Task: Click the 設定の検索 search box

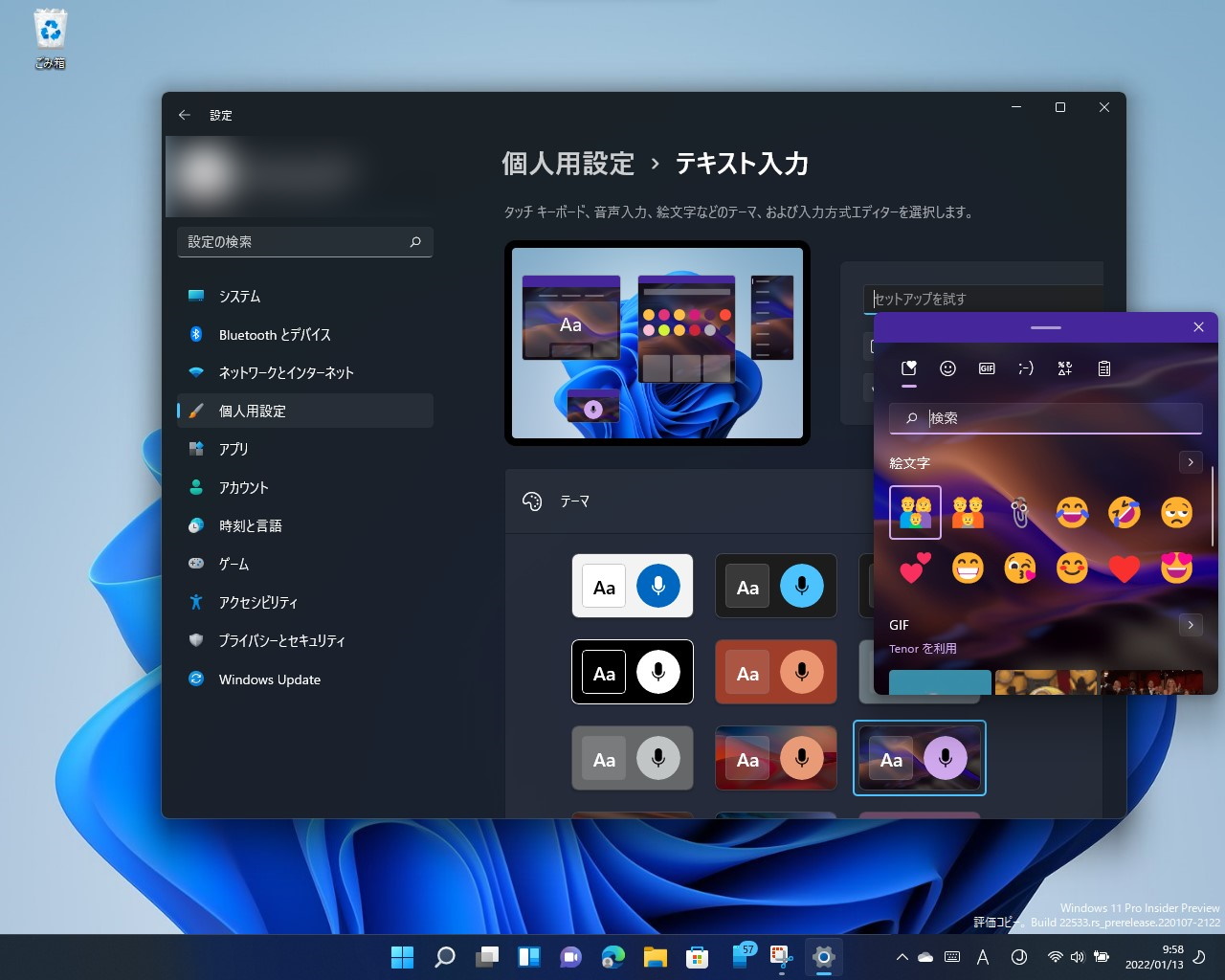Action: pyautogui.click(x=305, y=242)
